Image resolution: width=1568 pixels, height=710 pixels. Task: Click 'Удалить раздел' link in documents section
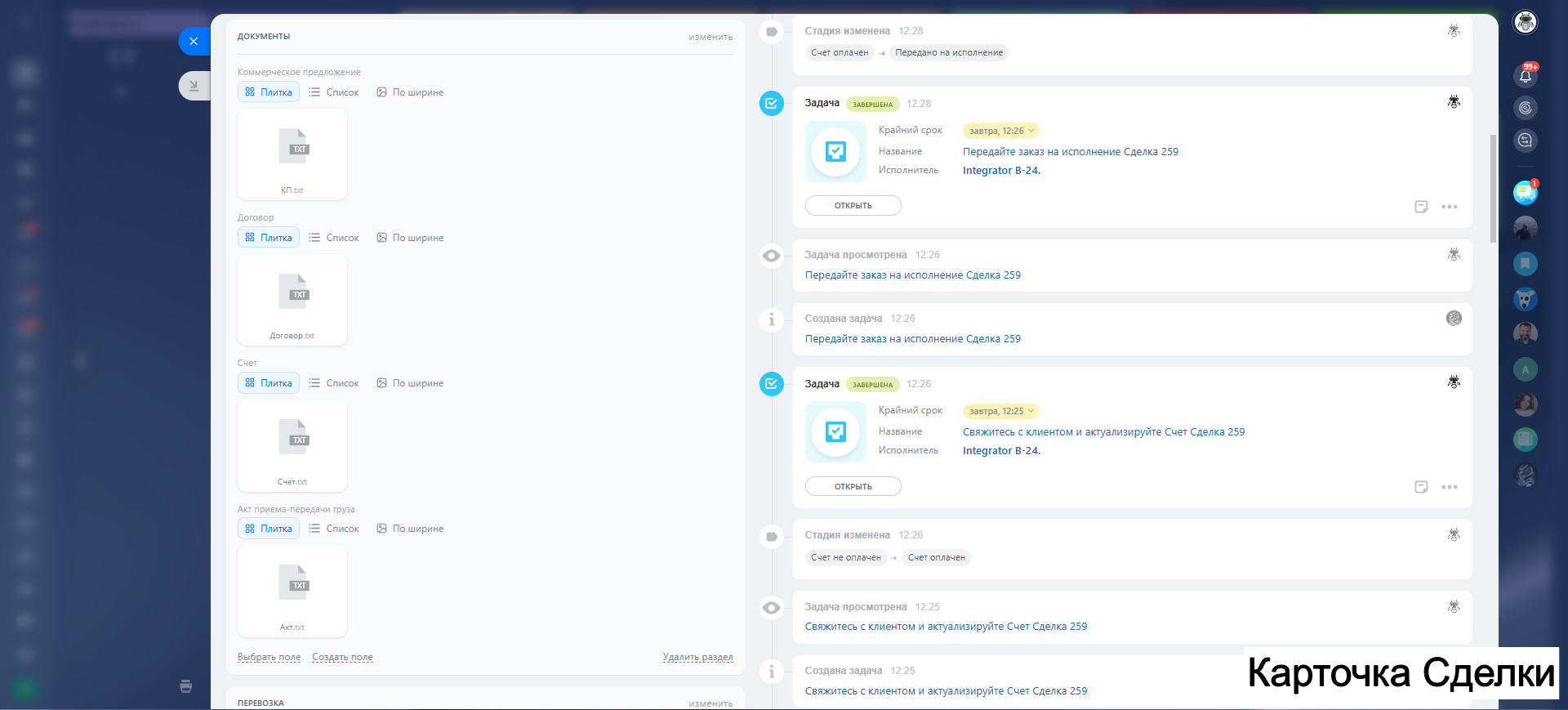point(697,657)
